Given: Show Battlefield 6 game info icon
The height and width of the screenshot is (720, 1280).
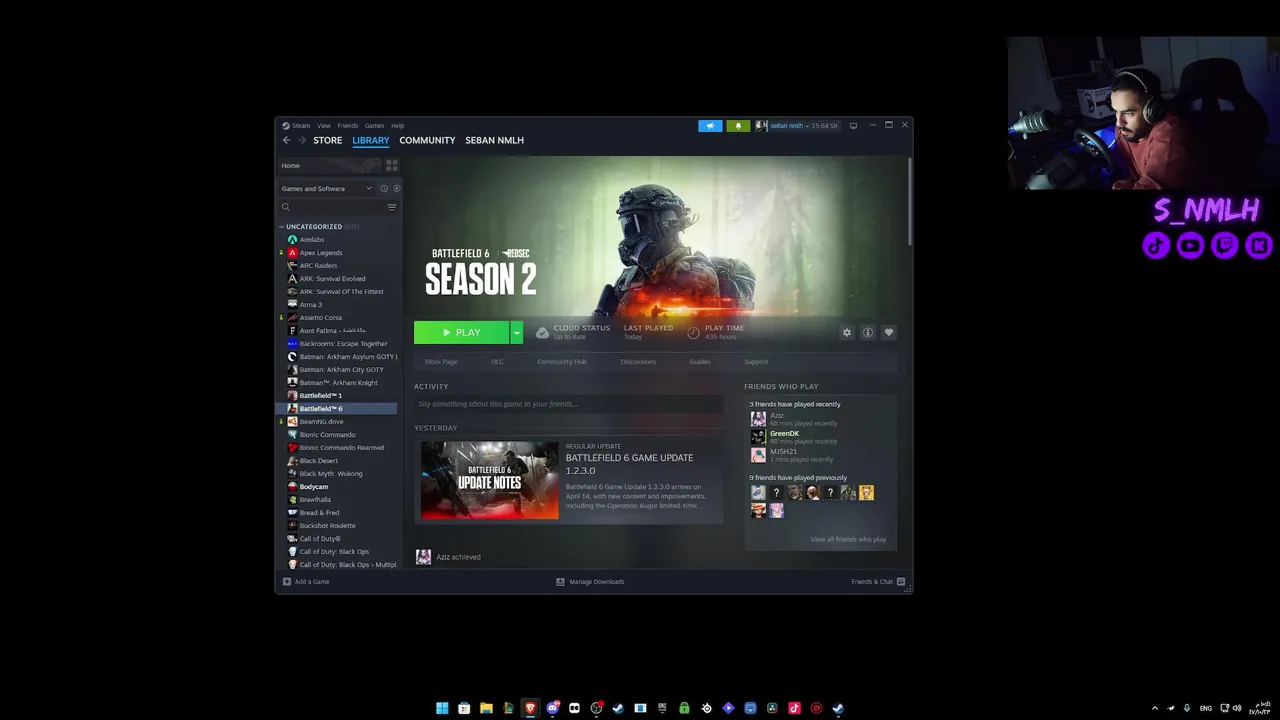Looking at the screenshot, I should point(868,332).
